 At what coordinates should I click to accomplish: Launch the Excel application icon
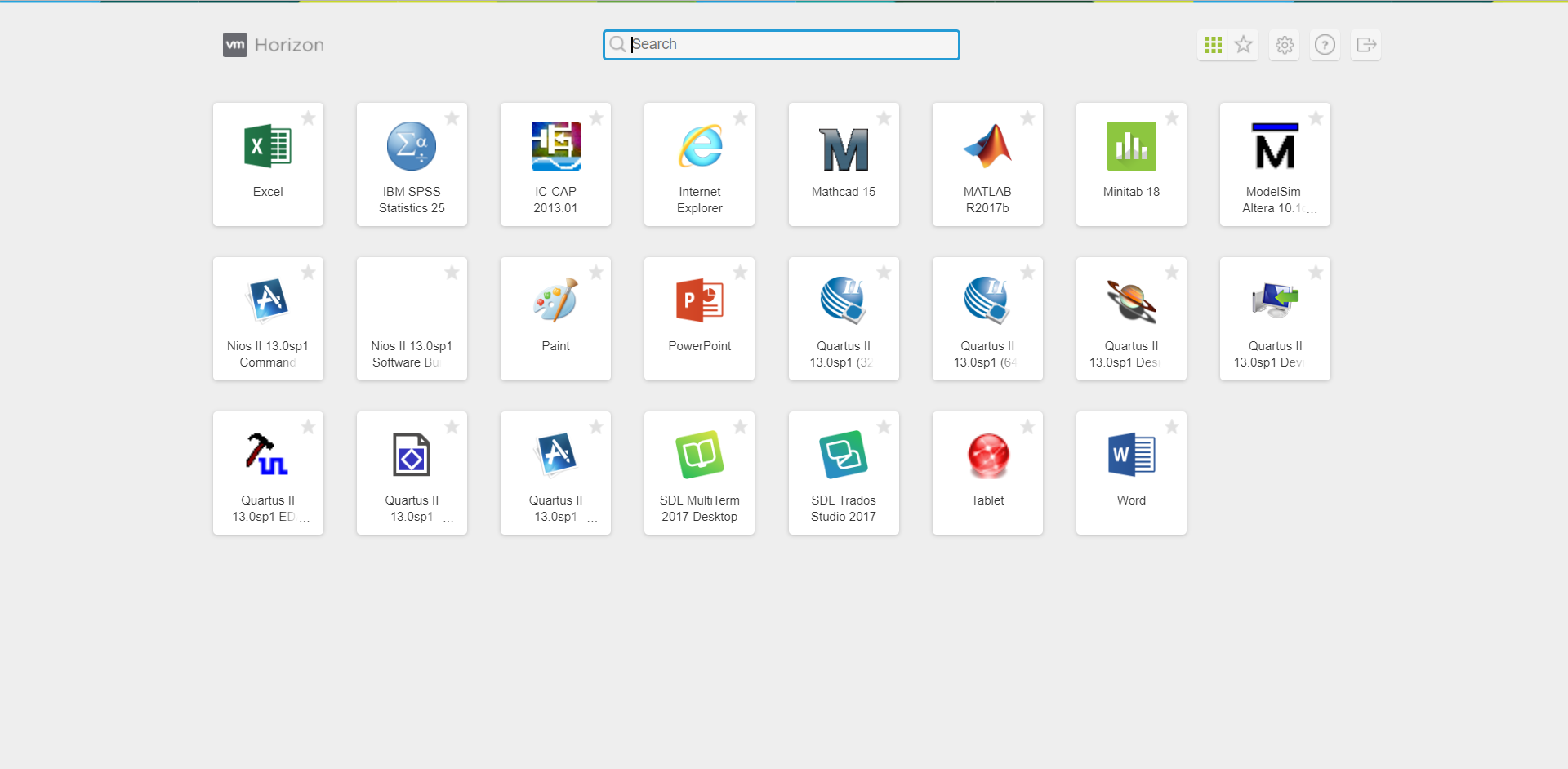(268, 148)
